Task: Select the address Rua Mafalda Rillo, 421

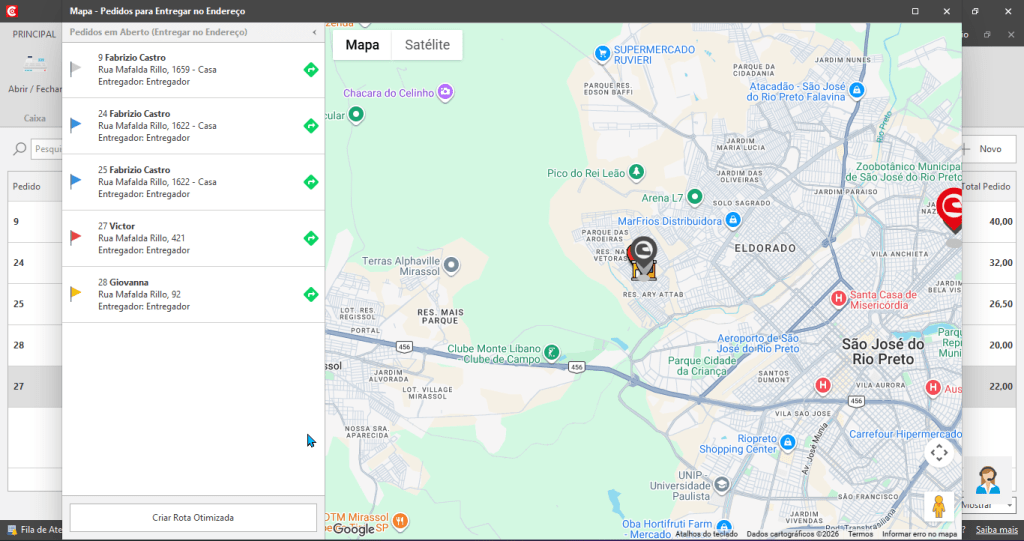Action: (142, 238)
